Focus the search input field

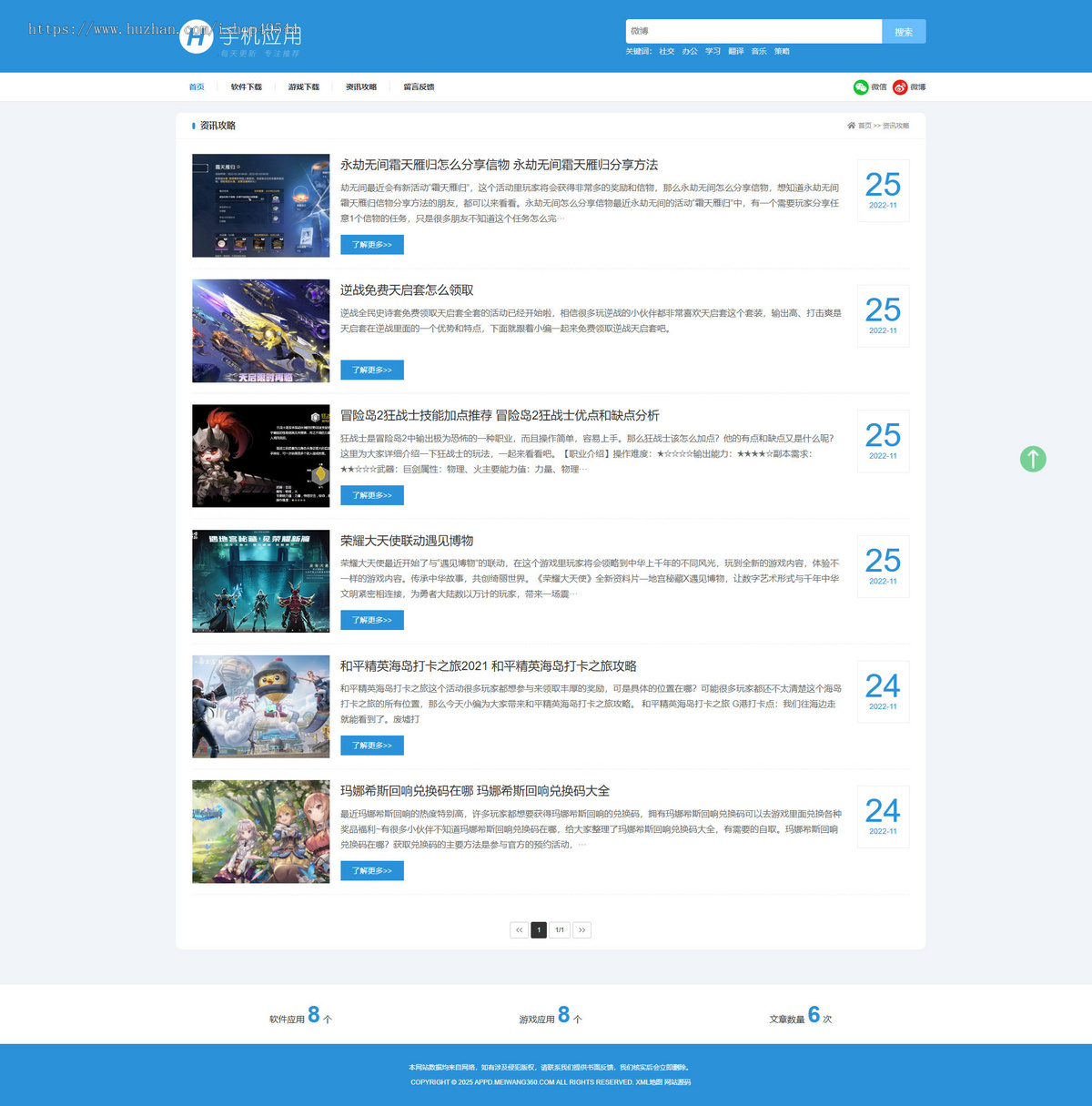click(x=753, y=31)
